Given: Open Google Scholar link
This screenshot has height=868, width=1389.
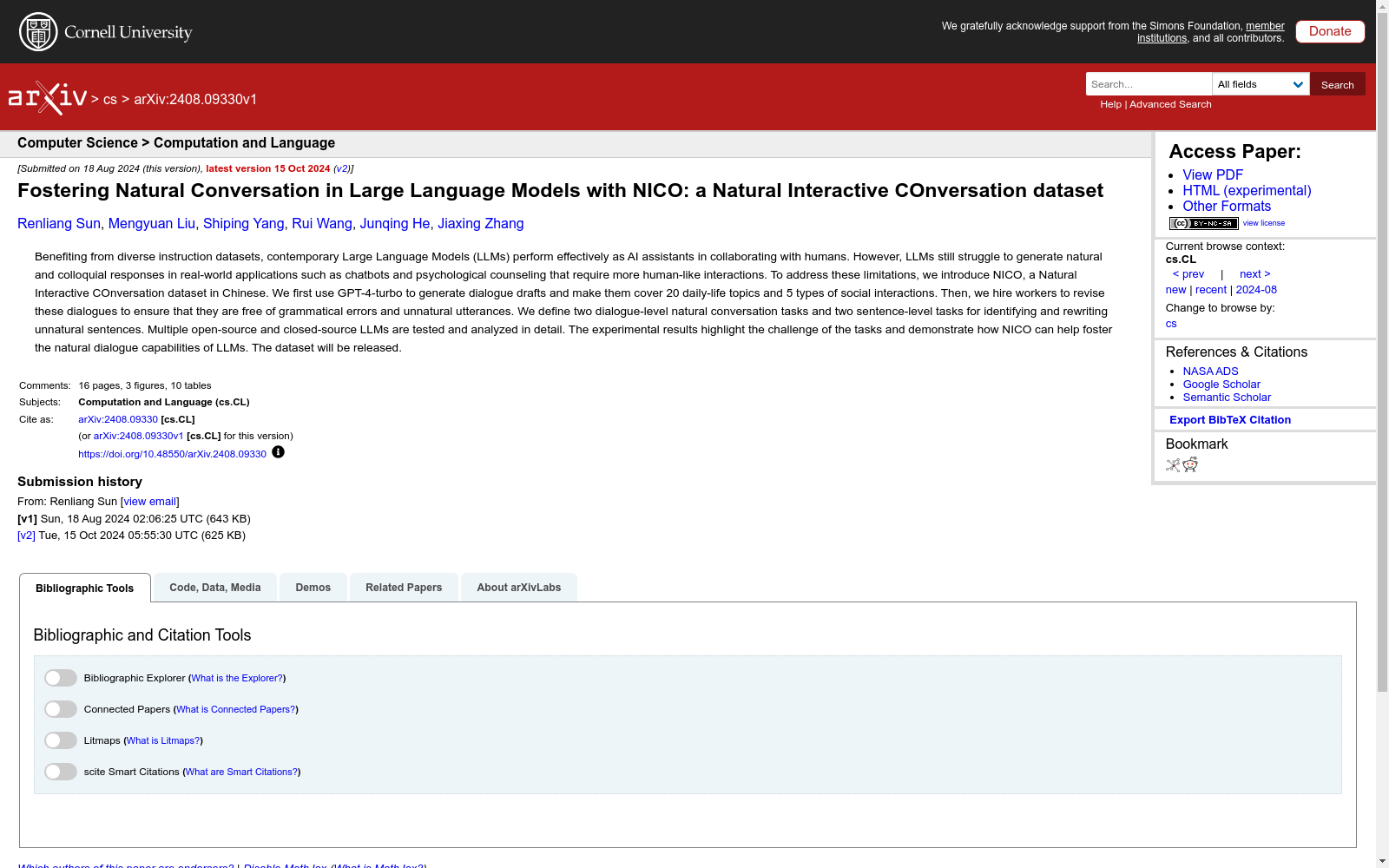Looking at the screenshot, I should pyautogui.click(x=1221, y=384).
